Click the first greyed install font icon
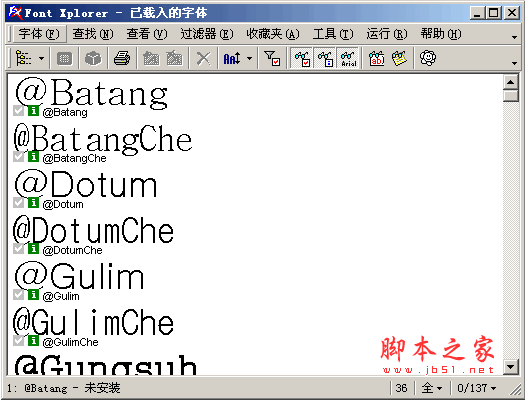Image resolution: width=525 pixels, height=400 pixels. pyautogui.click(x=151, y=59)
